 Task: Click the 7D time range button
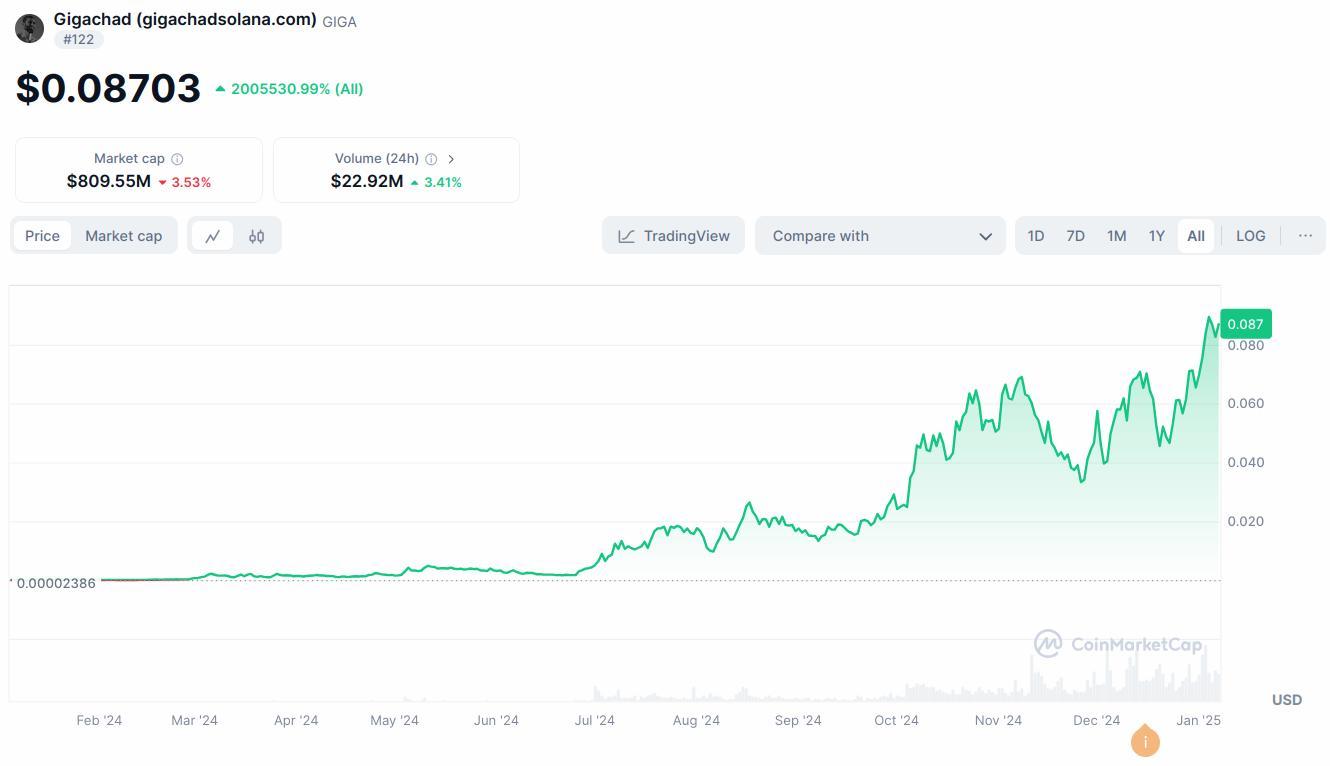click(1075, 235)
